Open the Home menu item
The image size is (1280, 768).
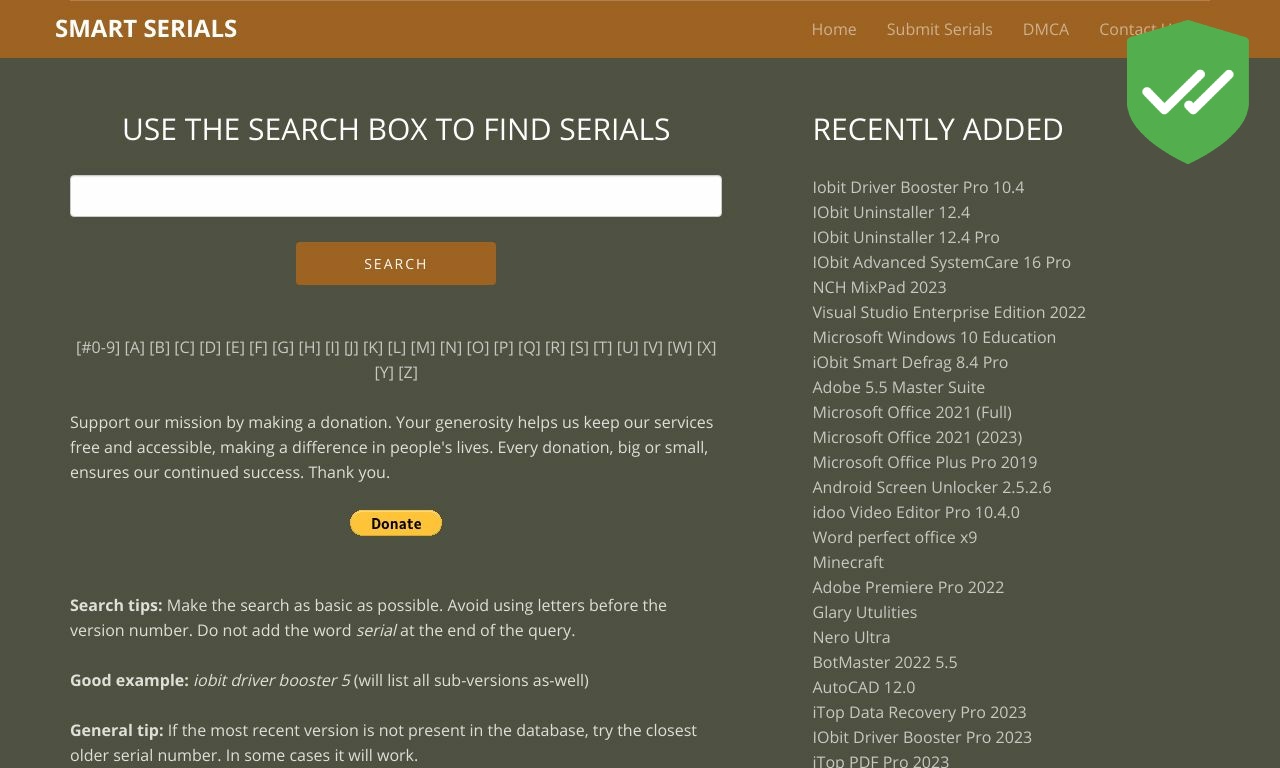834,29
